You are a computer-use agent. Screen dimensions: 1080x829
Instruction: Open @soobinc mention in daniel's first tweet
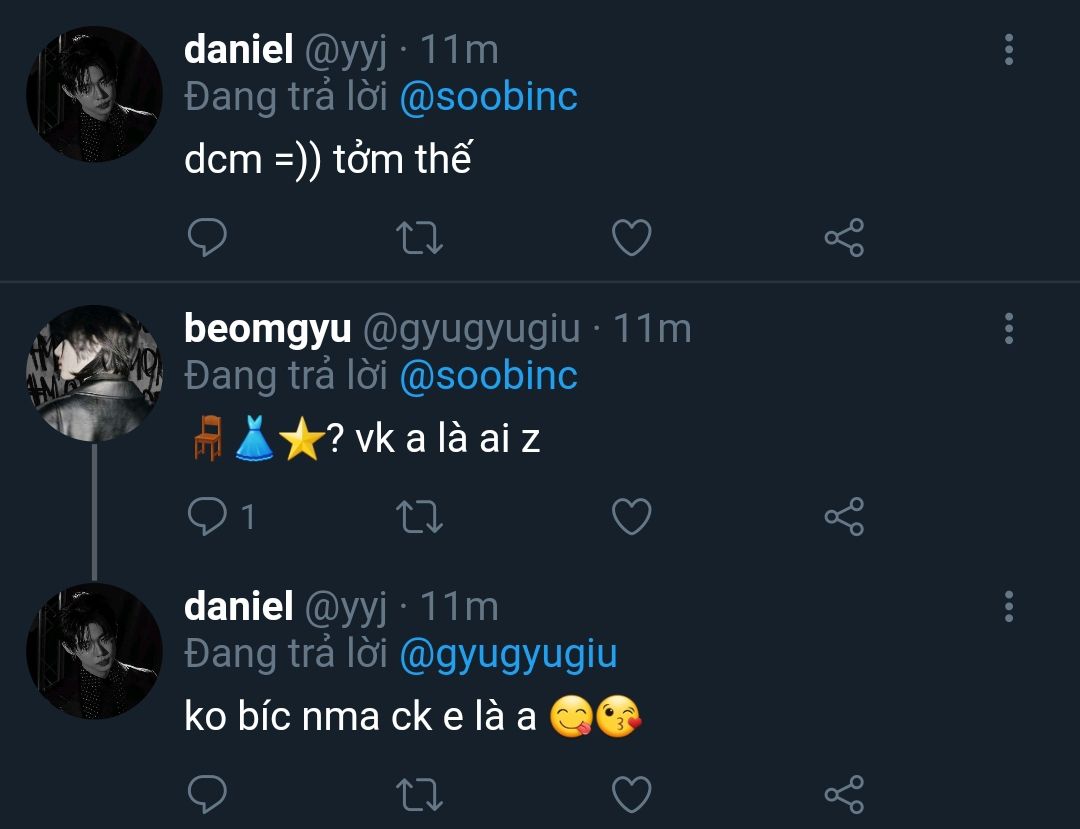(488, 97)
